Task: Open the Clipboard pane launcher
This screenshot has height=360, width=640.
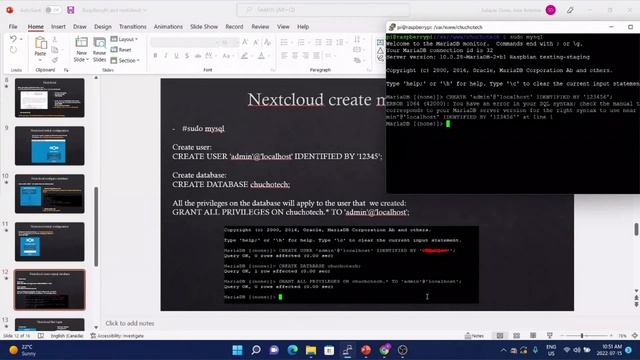Action: [66, 70]
